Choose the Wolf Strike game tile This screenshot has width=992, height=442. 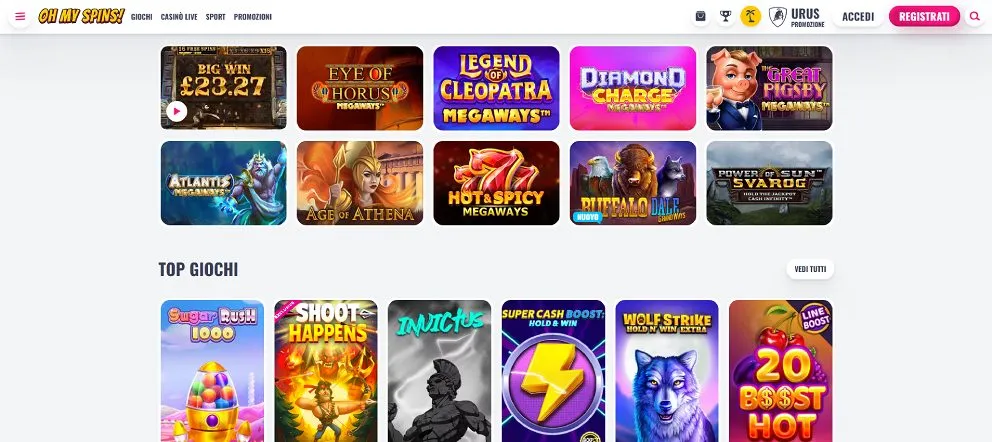(667, 371)
